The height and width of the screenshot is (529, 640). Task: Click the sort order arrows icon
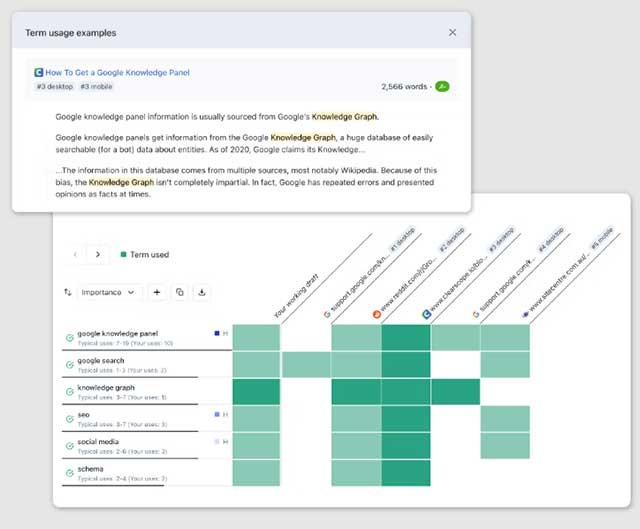point(68,292)
